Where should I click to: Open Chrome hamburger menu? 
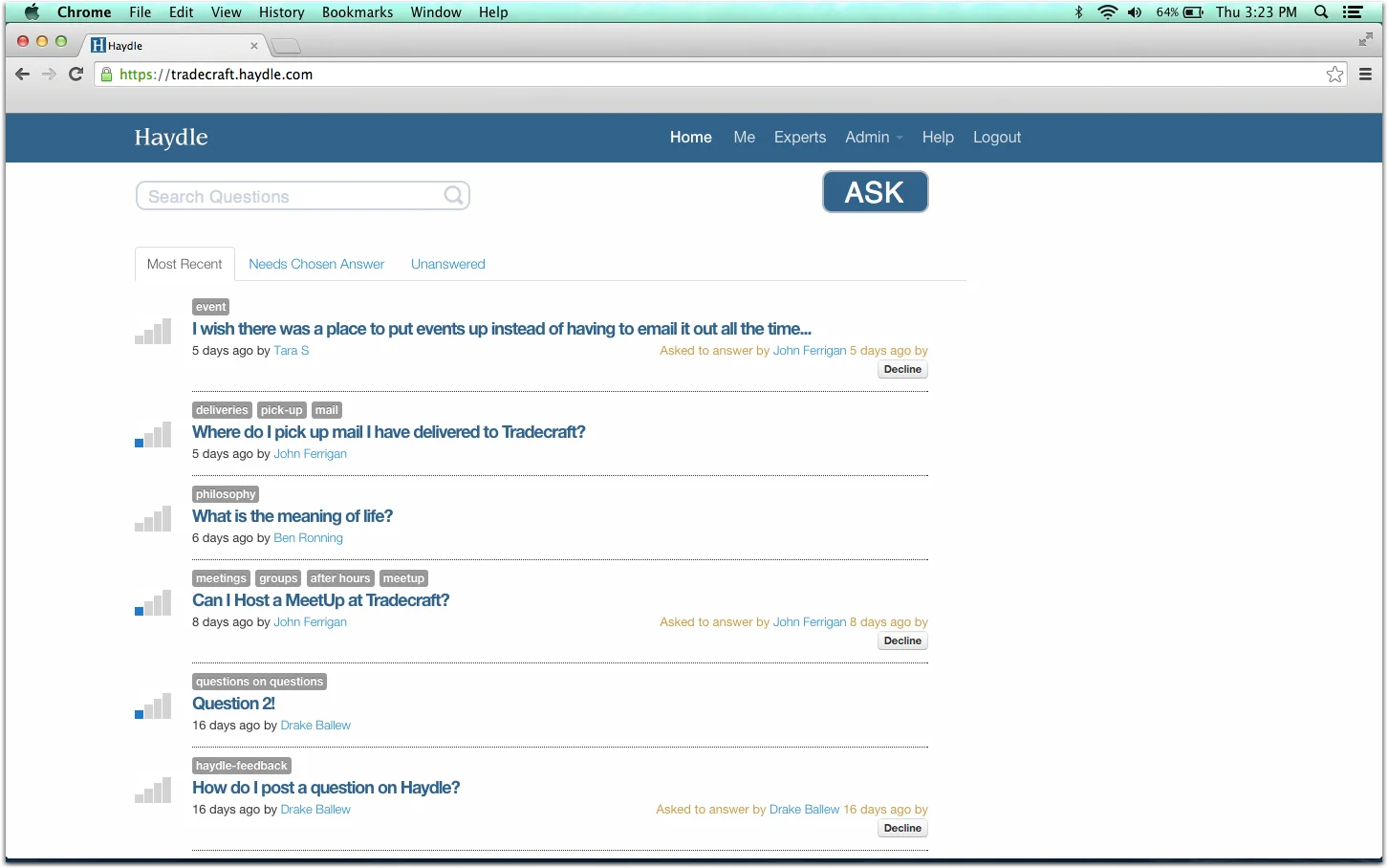[x=1365, y=75]
